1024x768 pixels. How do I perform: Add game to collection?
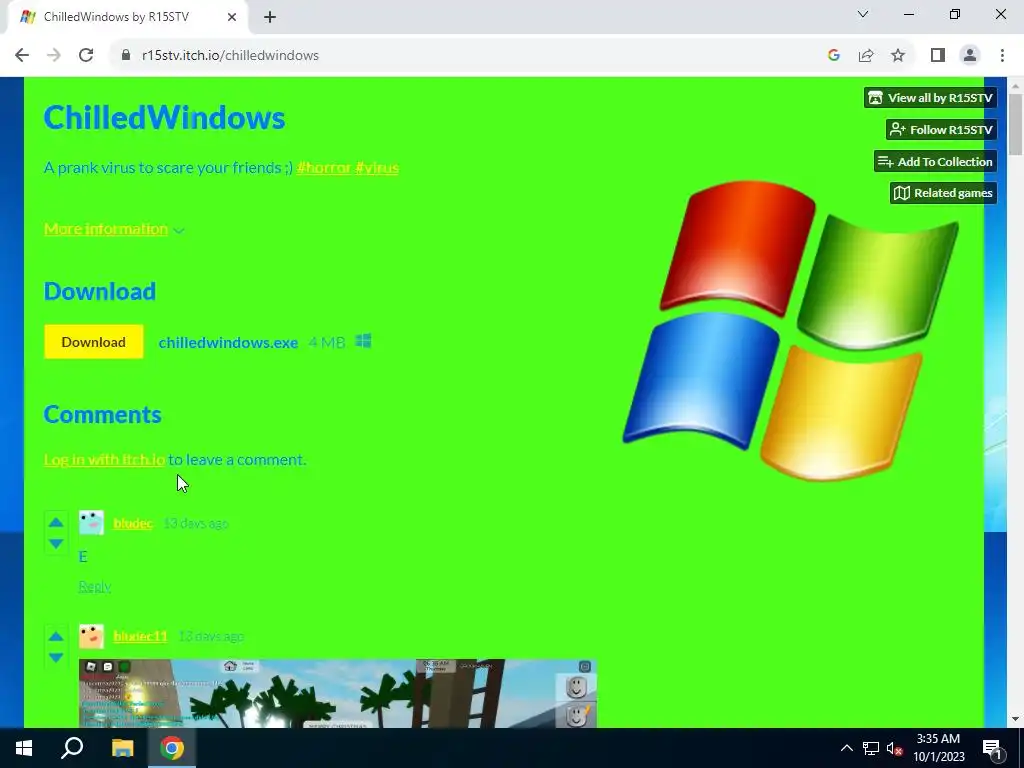935,161
